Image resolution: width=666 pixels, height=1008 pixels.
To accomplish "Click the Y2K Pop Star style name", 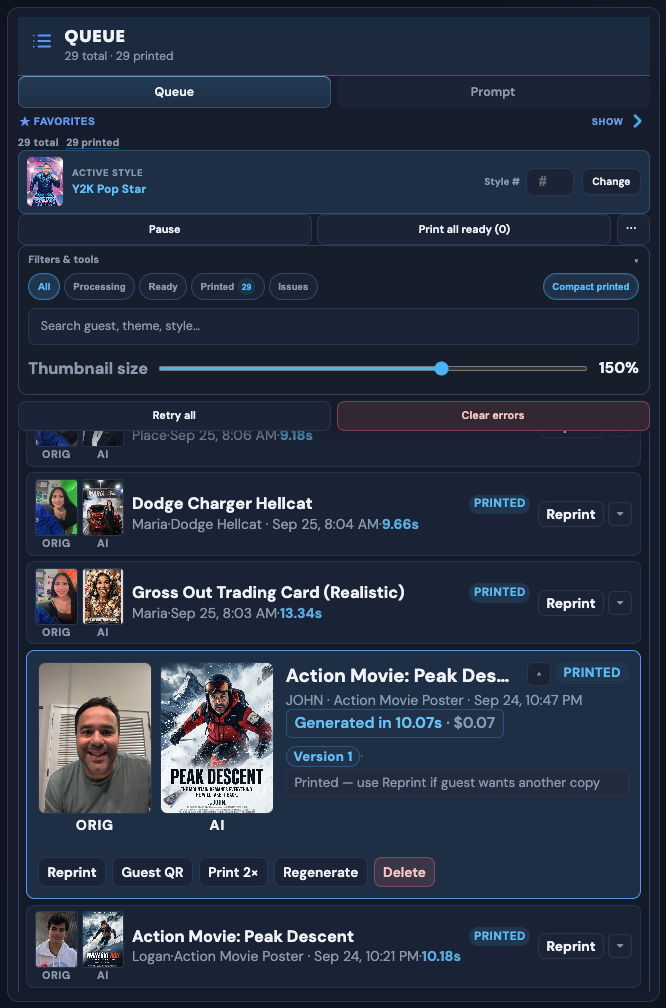I will [109, 189].
